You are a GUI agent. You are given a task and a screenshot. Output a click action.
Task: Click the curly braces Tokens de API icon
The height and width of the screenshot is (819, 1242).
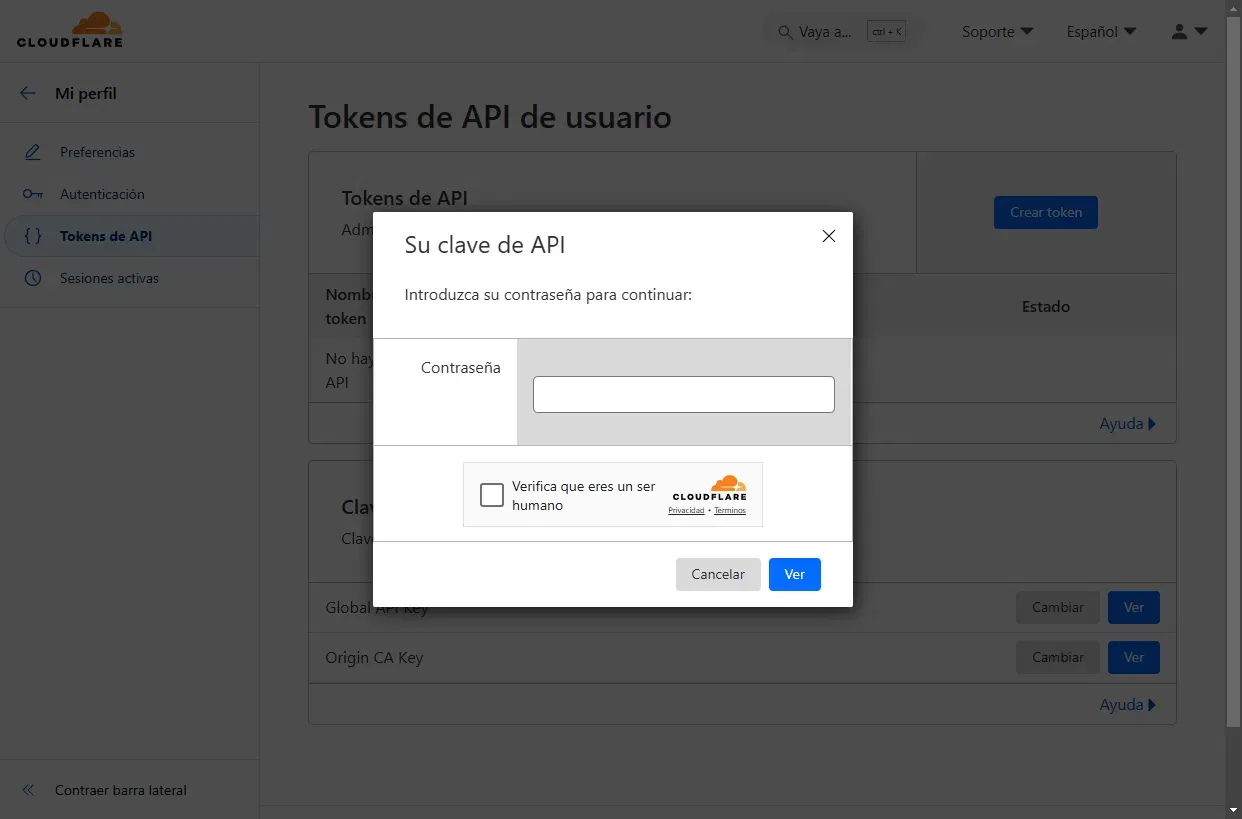pyautogui.click(x=33, y=236)
